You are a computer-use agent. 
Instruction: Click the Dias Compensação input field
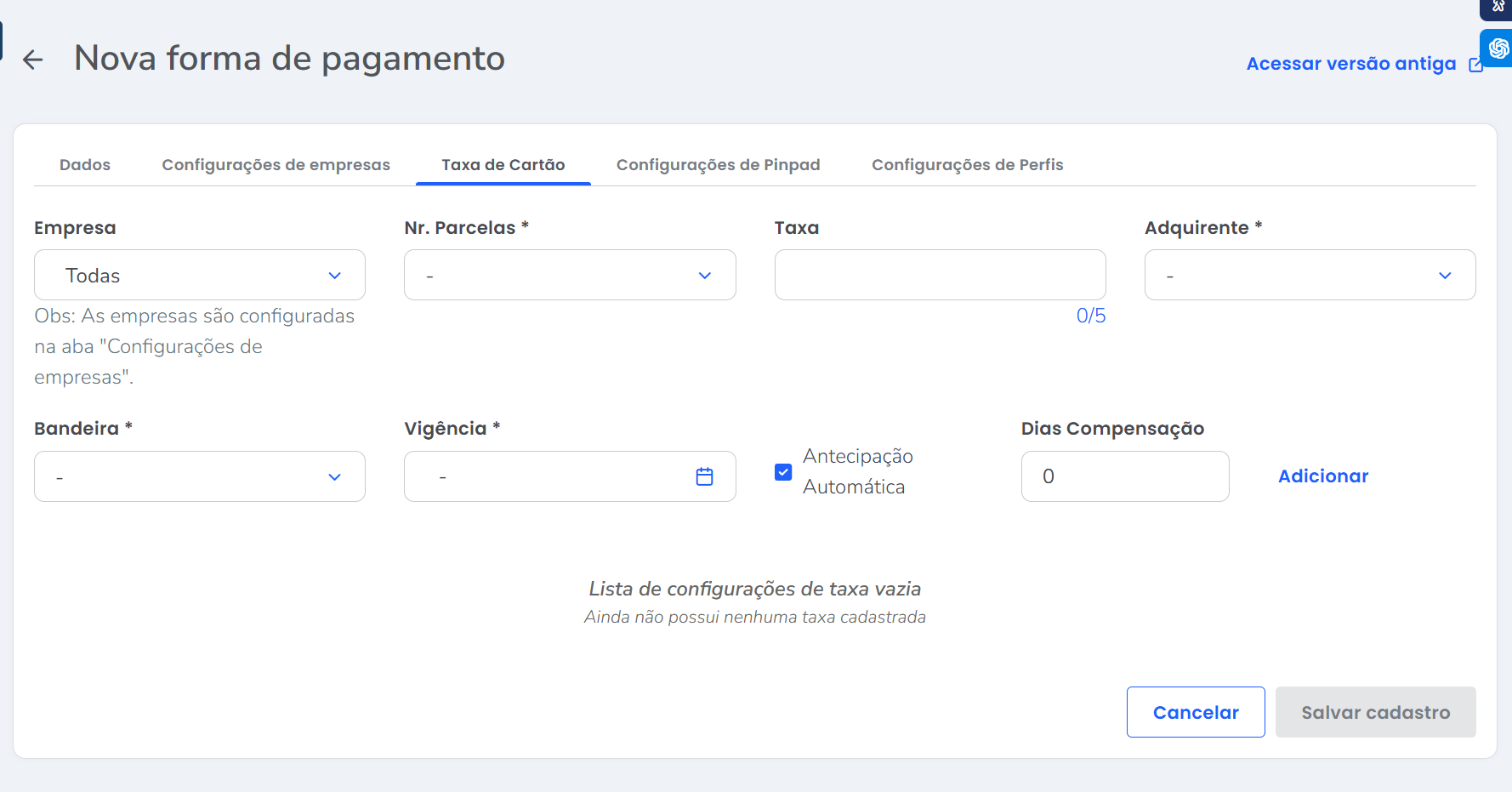[x=1124, y=477]
